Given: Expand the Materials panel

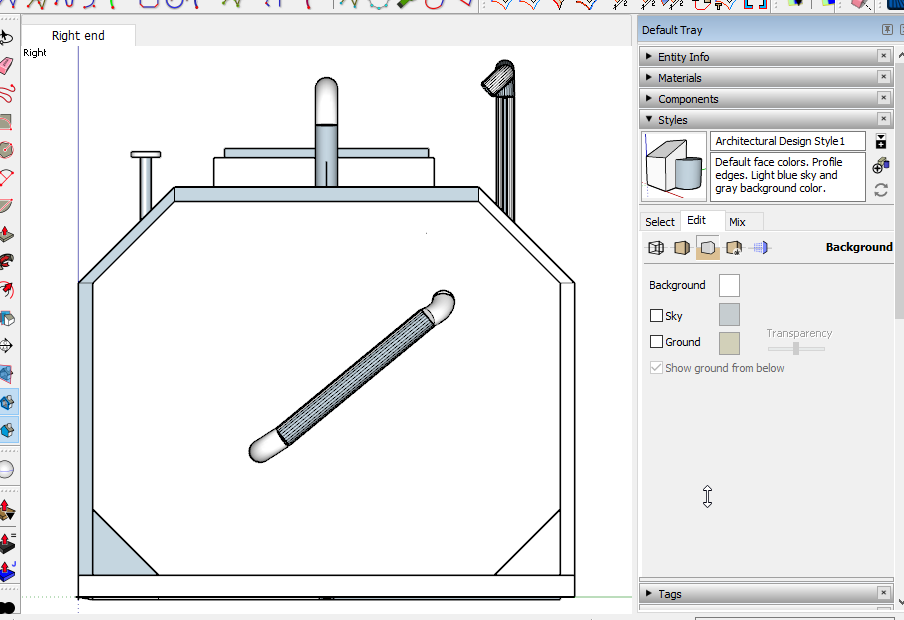Looking at the screenshot, I should click(680, 78).
